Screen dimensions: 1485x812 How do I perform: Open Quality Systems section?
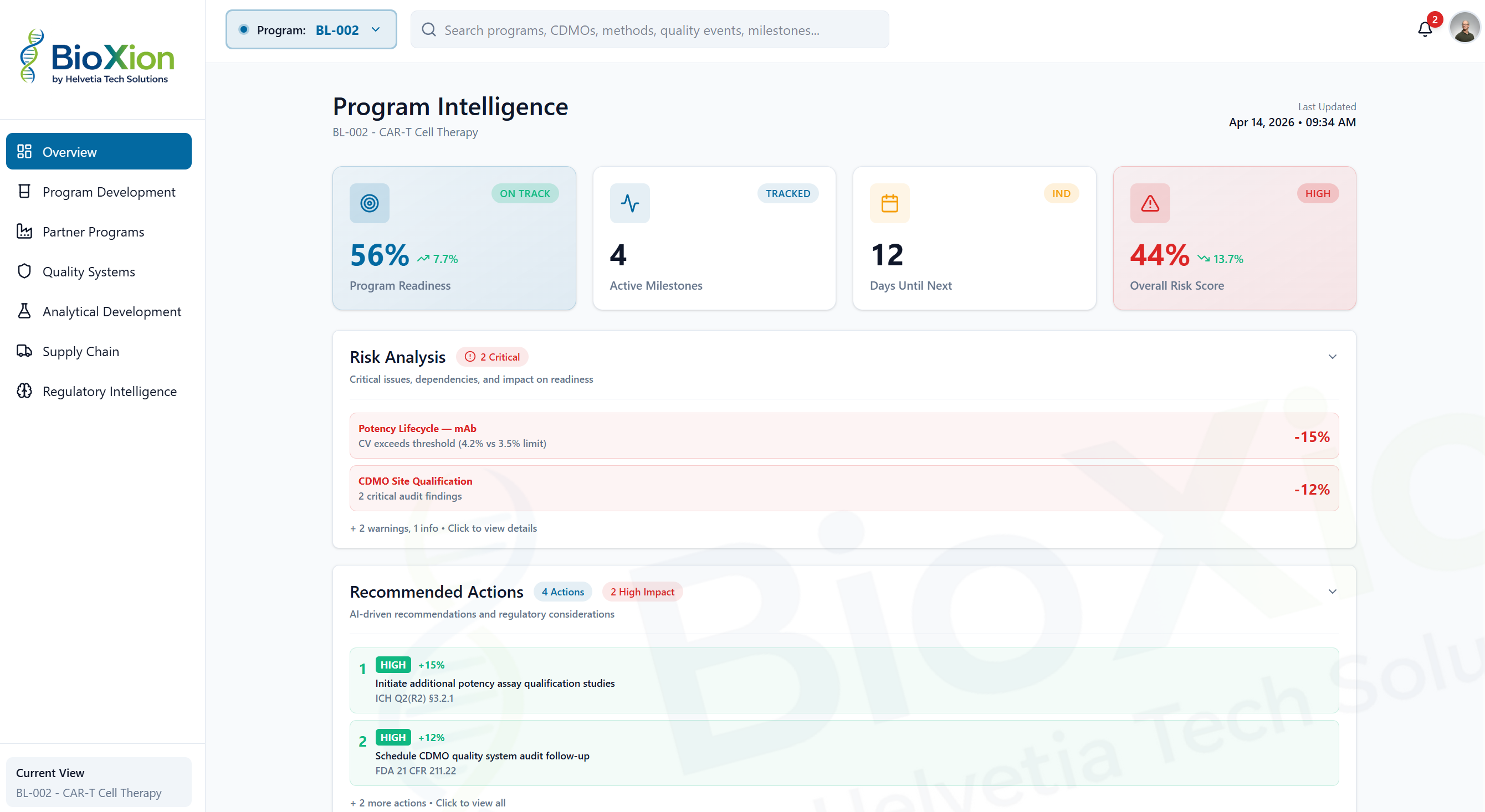tap(99, 271)
